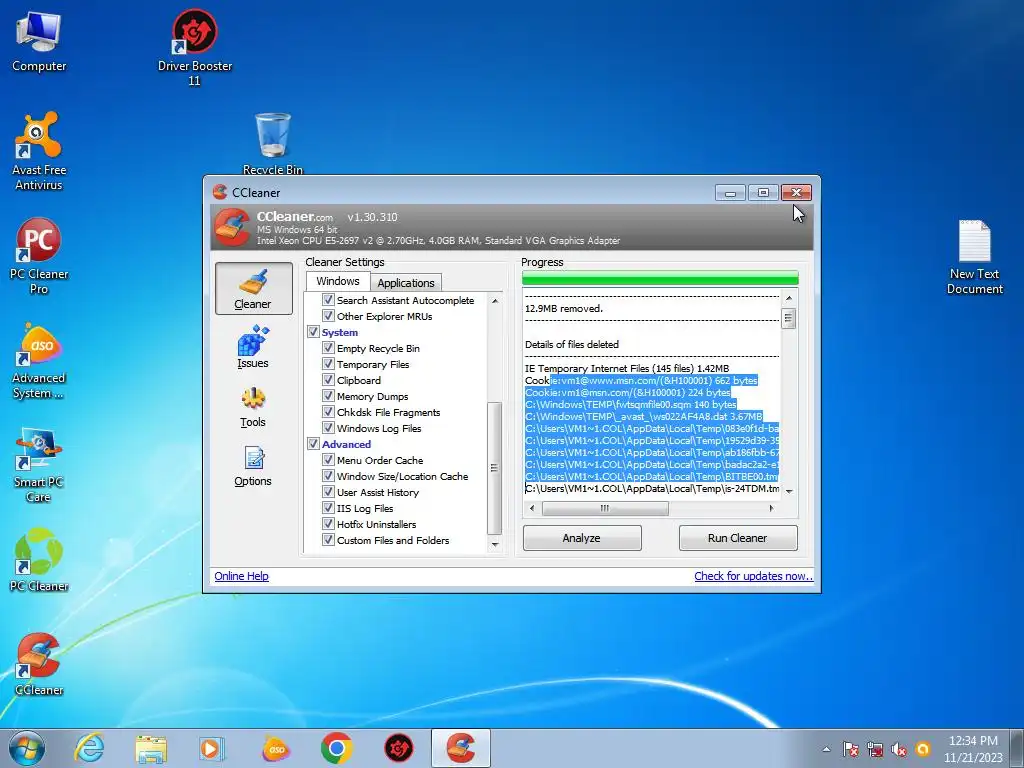1024x768 pixels.
Task: Click settings list scroll down arrow
Action: coord(495,544)
